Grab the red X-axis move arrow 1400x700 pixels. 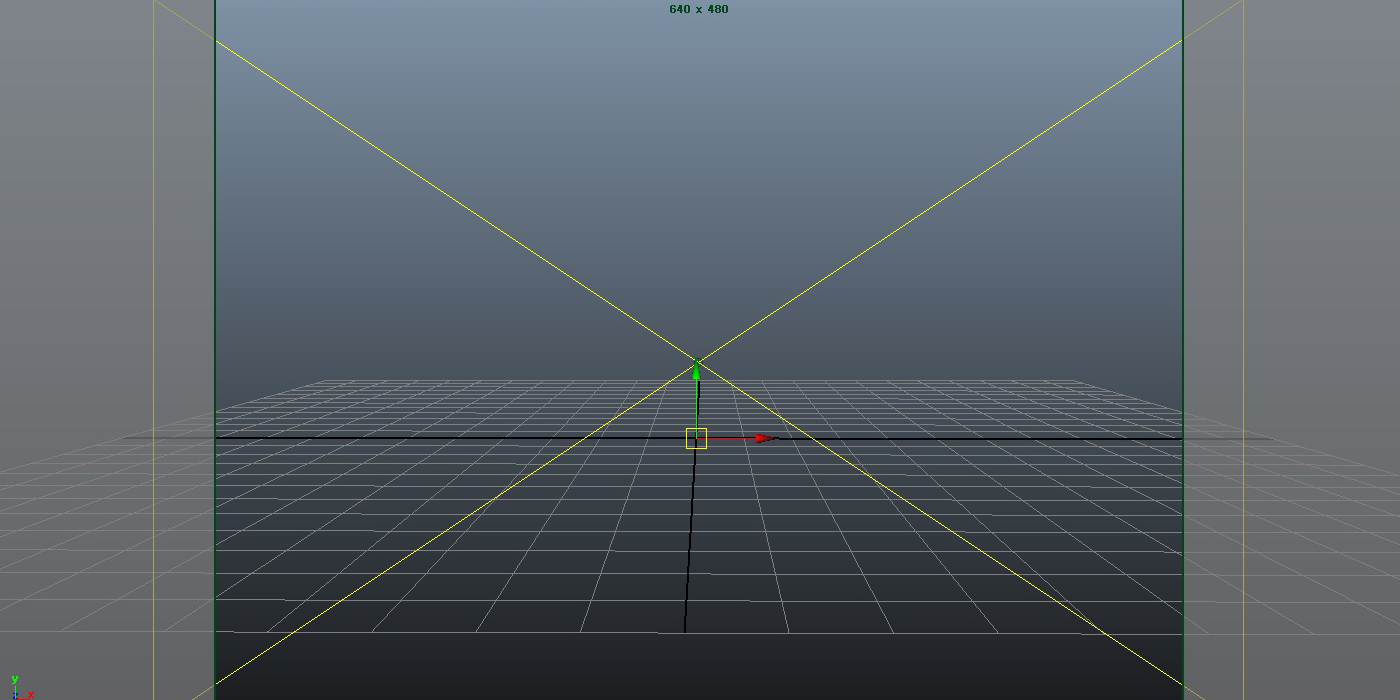tap(765, 438)
